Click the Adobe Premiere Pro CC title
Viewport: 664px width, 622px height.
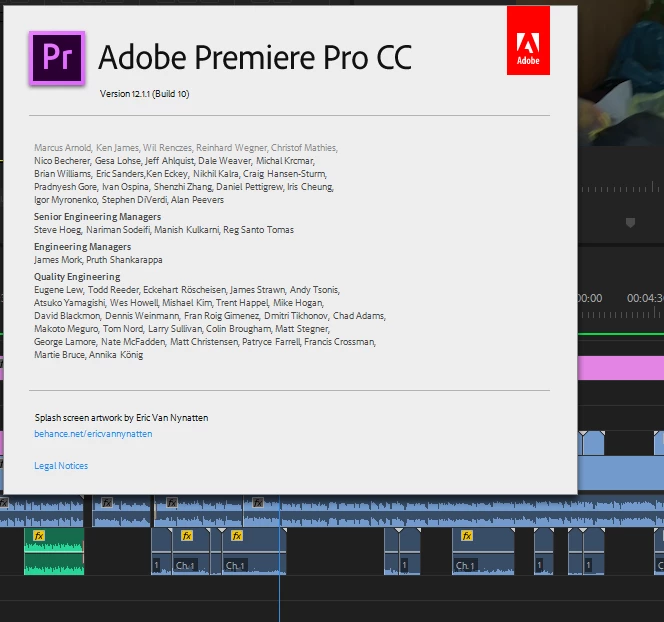(255, 57)
